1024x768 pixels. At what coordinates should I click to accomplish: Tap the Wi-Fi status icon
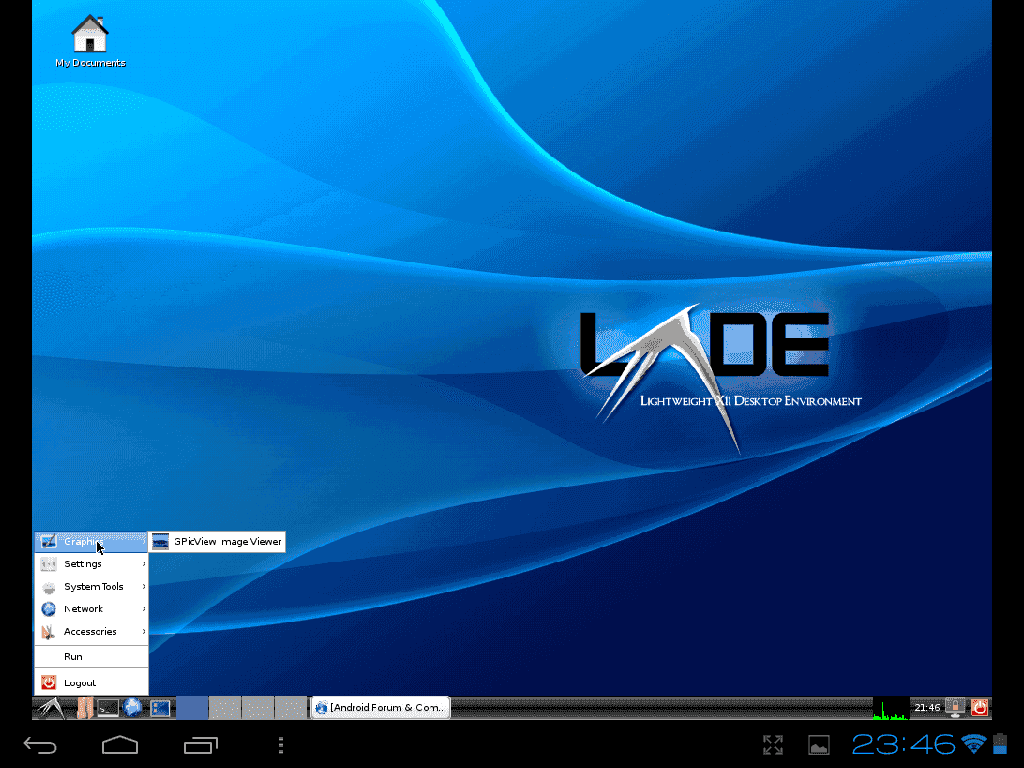(974, 744)
